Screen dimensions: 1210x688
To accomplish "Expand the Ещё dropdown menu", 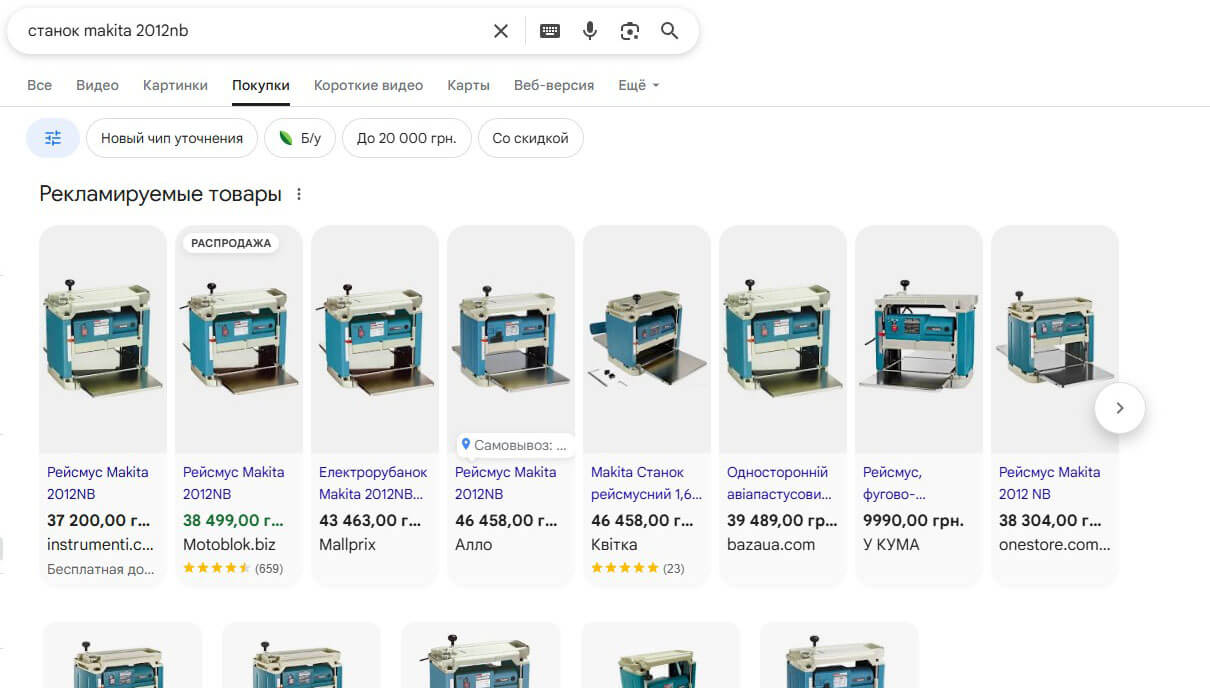I will pos(638,86).
